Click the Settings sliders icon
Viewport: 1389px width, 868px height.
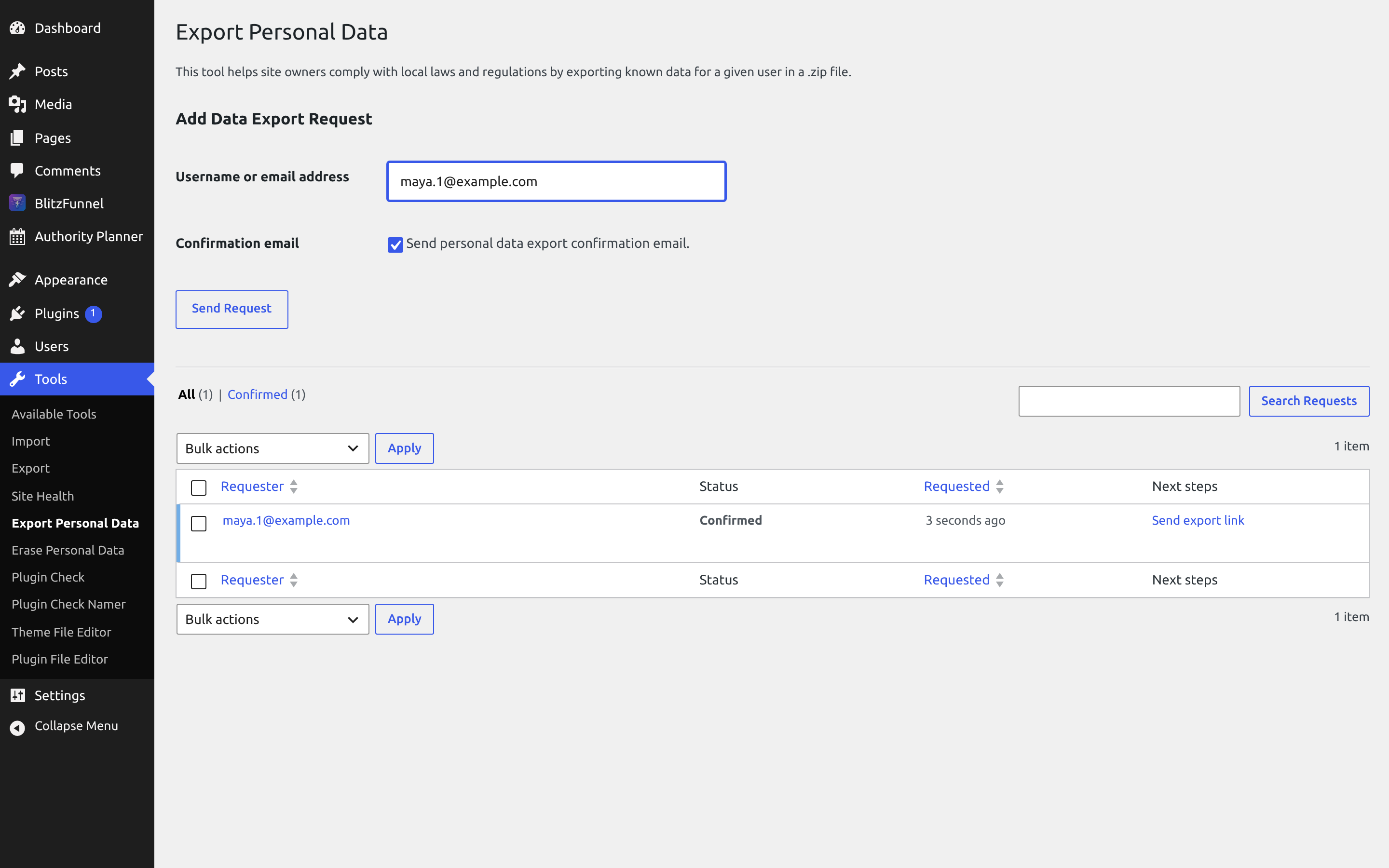click(17, 695)
